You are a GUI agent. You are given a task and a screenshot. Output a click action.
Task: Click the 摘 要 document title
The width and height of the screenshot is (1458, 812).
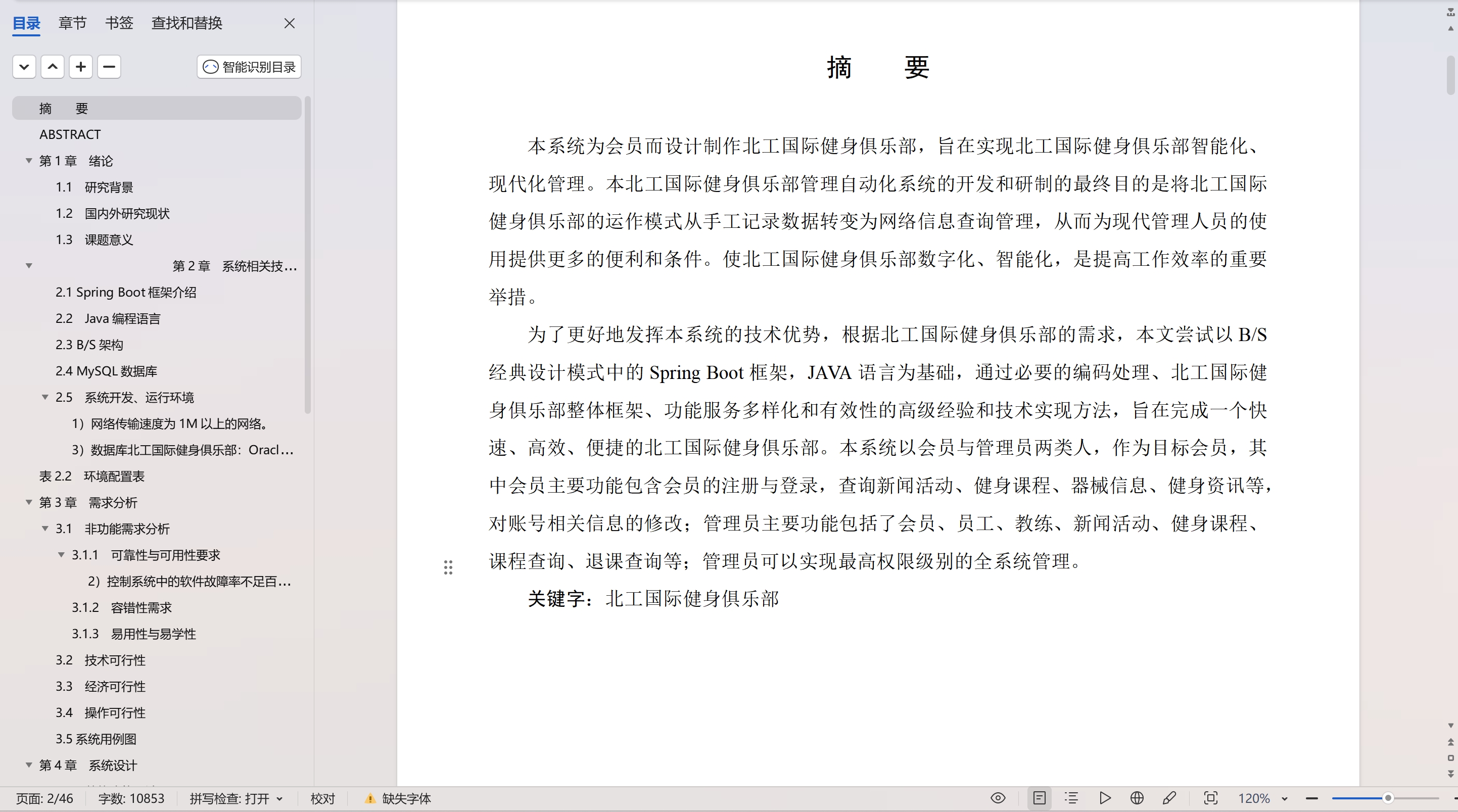[878, 68]
